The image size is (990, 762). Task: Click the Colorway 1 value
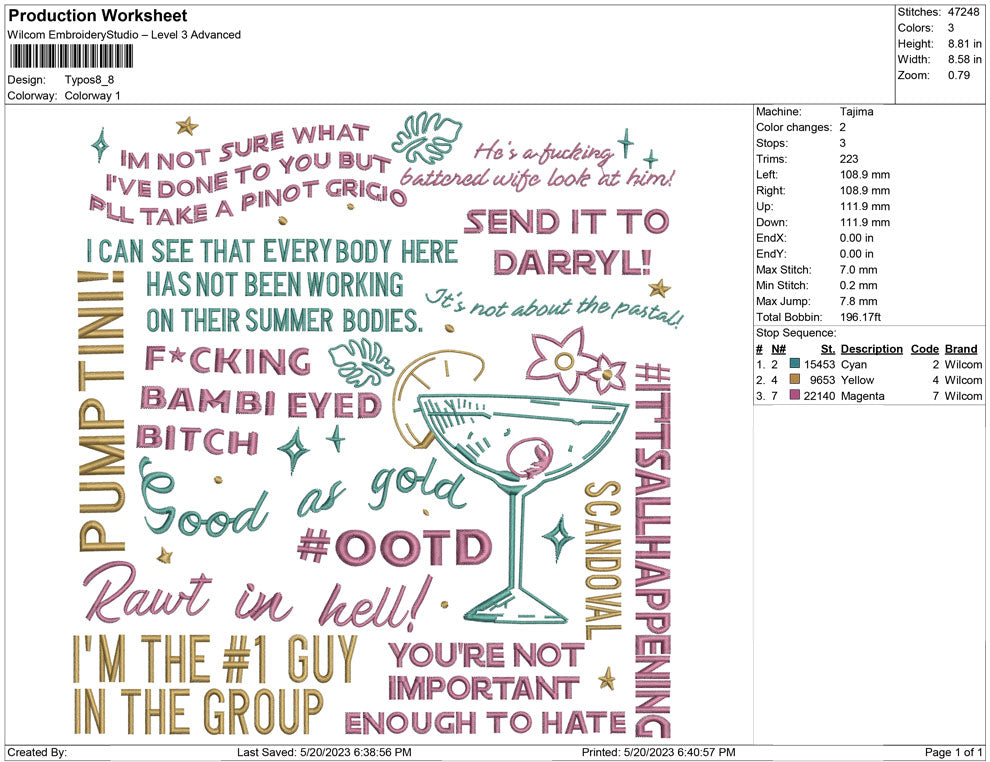pos(92,95)
